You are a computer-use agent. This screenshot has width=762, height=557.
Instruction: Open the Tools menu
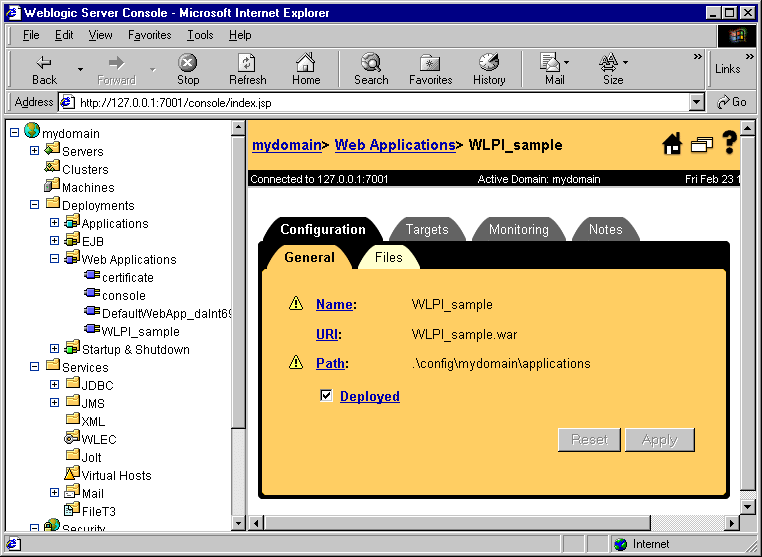(x=200, y=35)
